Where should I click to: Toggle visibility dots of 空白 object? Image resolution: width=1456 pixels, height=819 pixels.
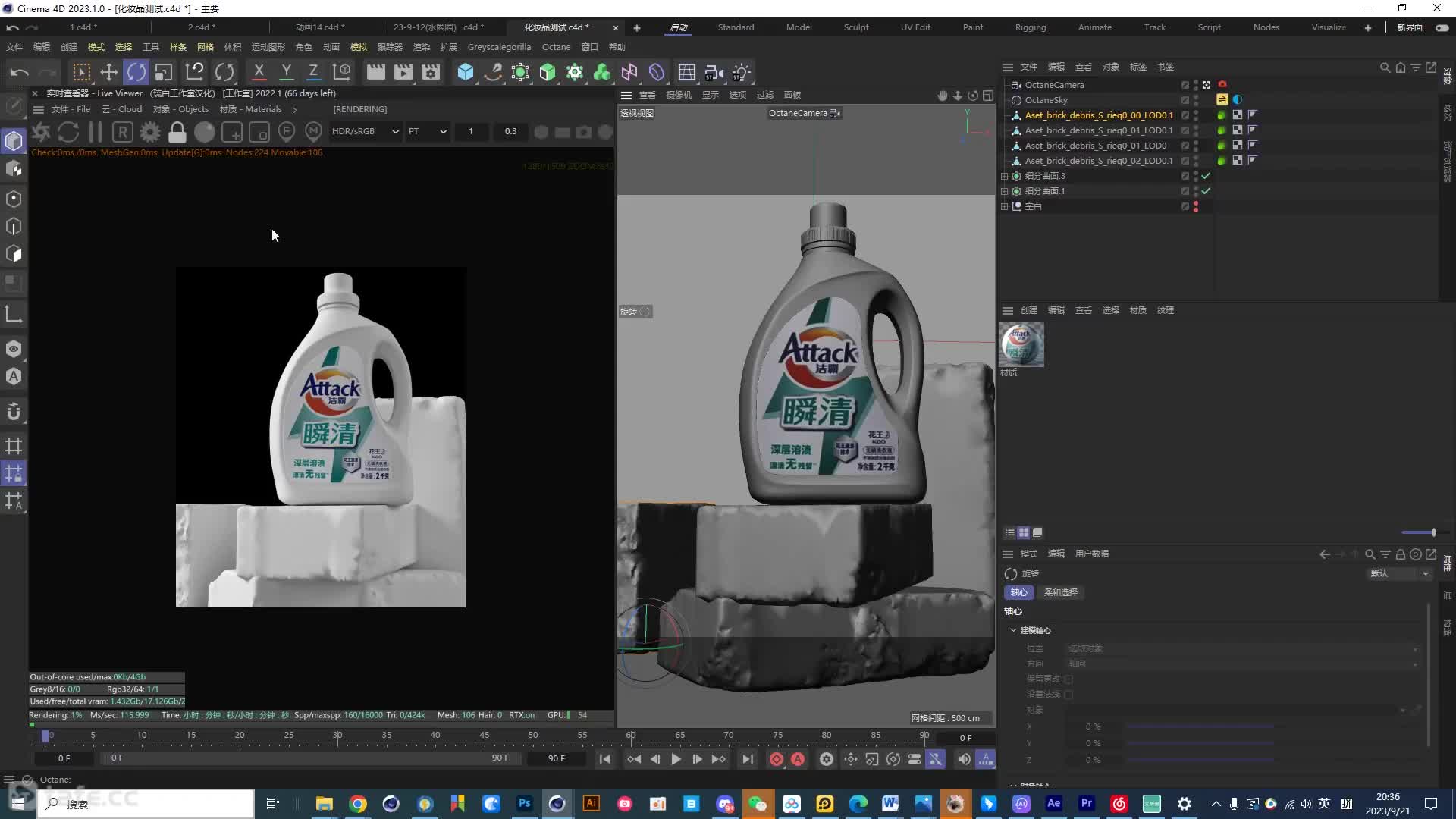click(1196, 206)
